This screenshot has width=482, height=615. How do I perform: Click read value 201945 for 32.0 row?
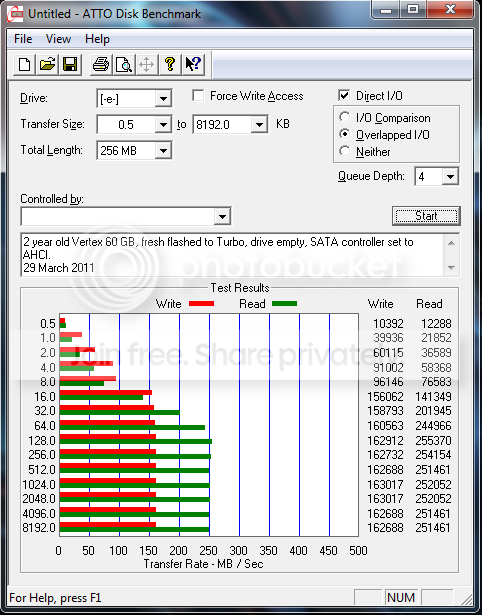pos(433,411)
